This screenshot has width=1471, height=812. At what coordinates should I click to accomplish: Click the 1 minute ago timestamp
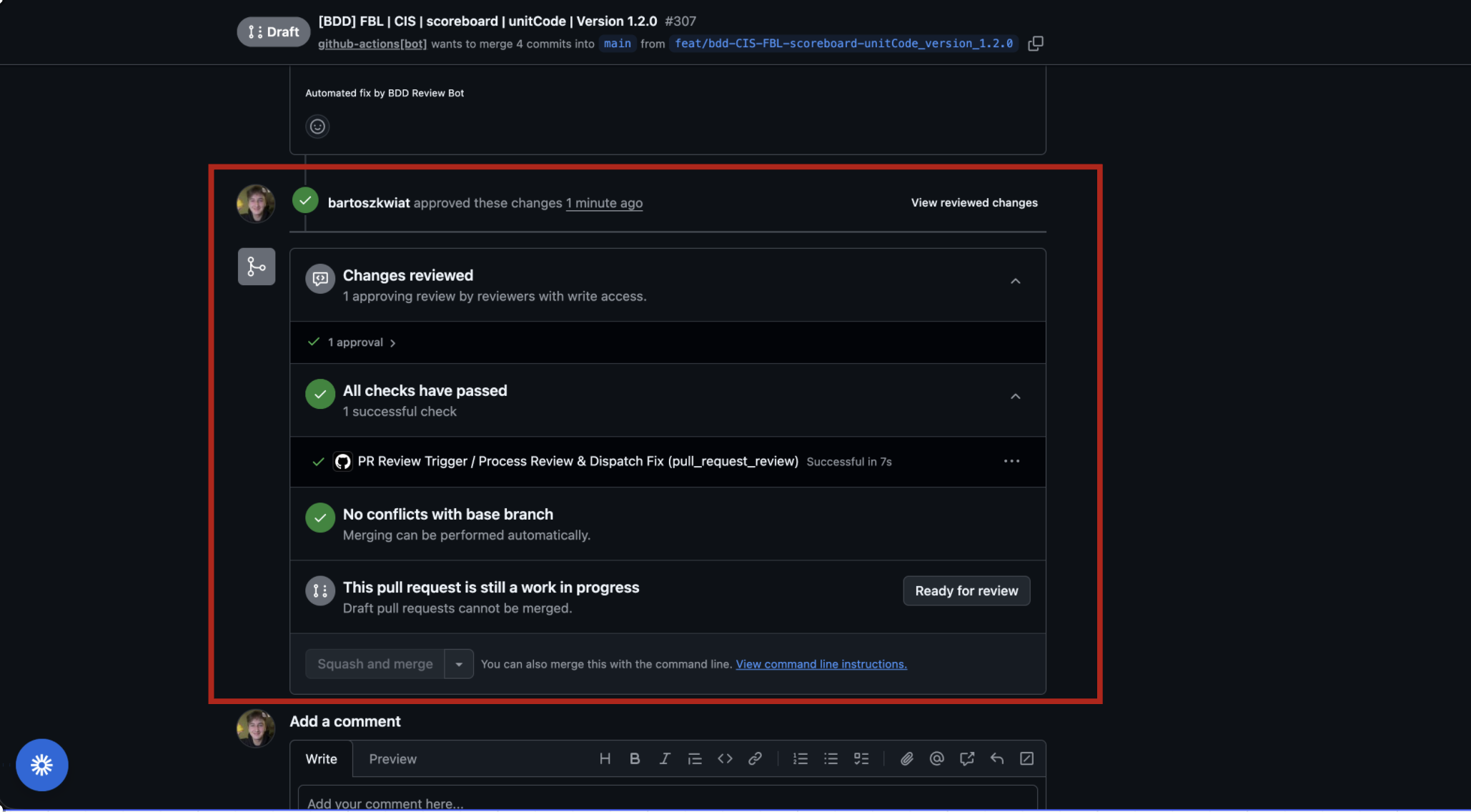[604, 203]
